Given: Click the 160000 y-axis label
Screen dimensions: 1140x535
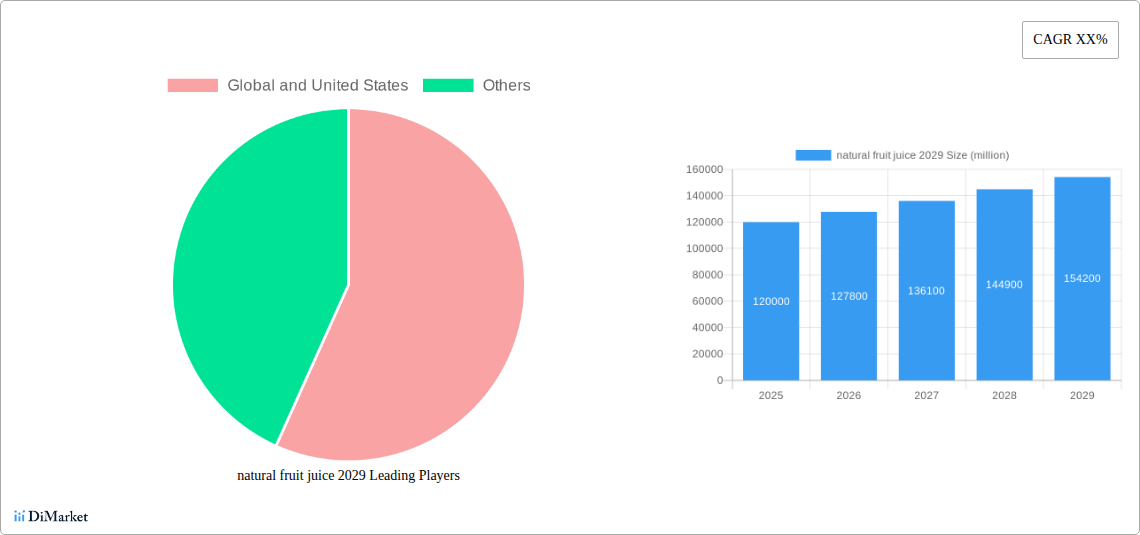Looking at the screenshot, I should click(704, 170).
